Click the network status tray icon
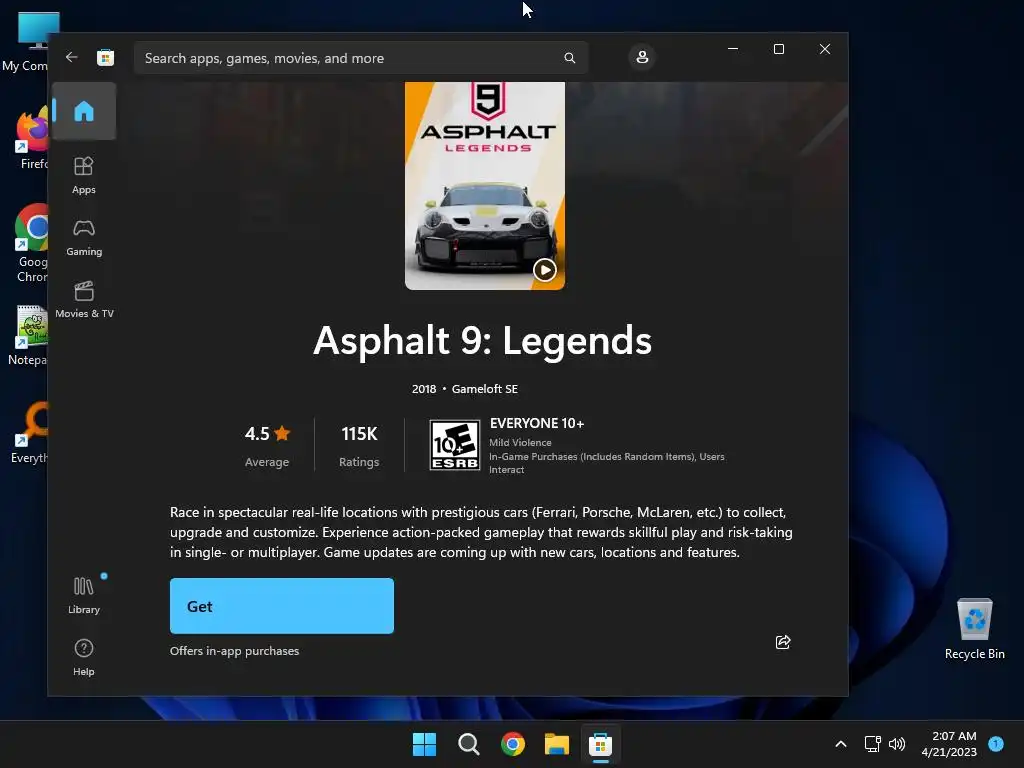 pyautogui.click(x=872, y=744)
